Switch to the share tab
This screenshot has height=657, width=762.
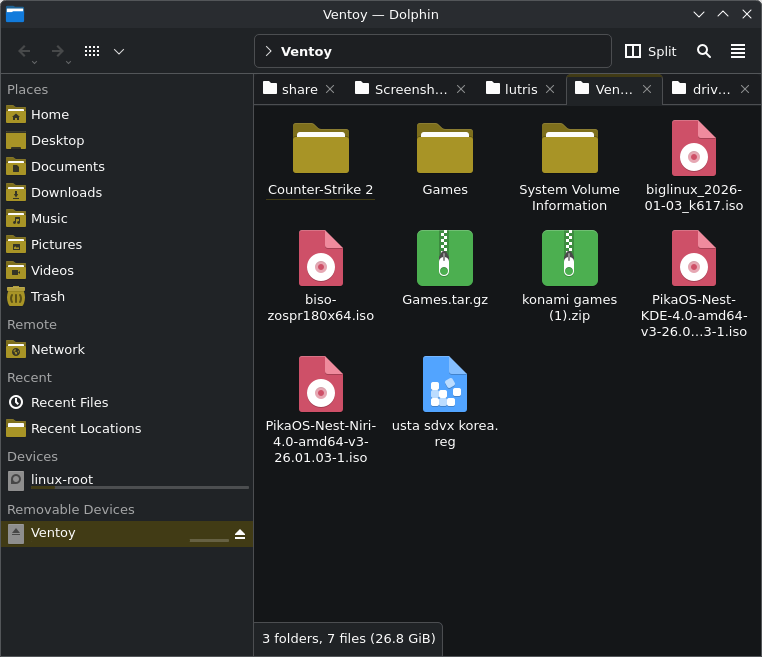coord(298,89)
